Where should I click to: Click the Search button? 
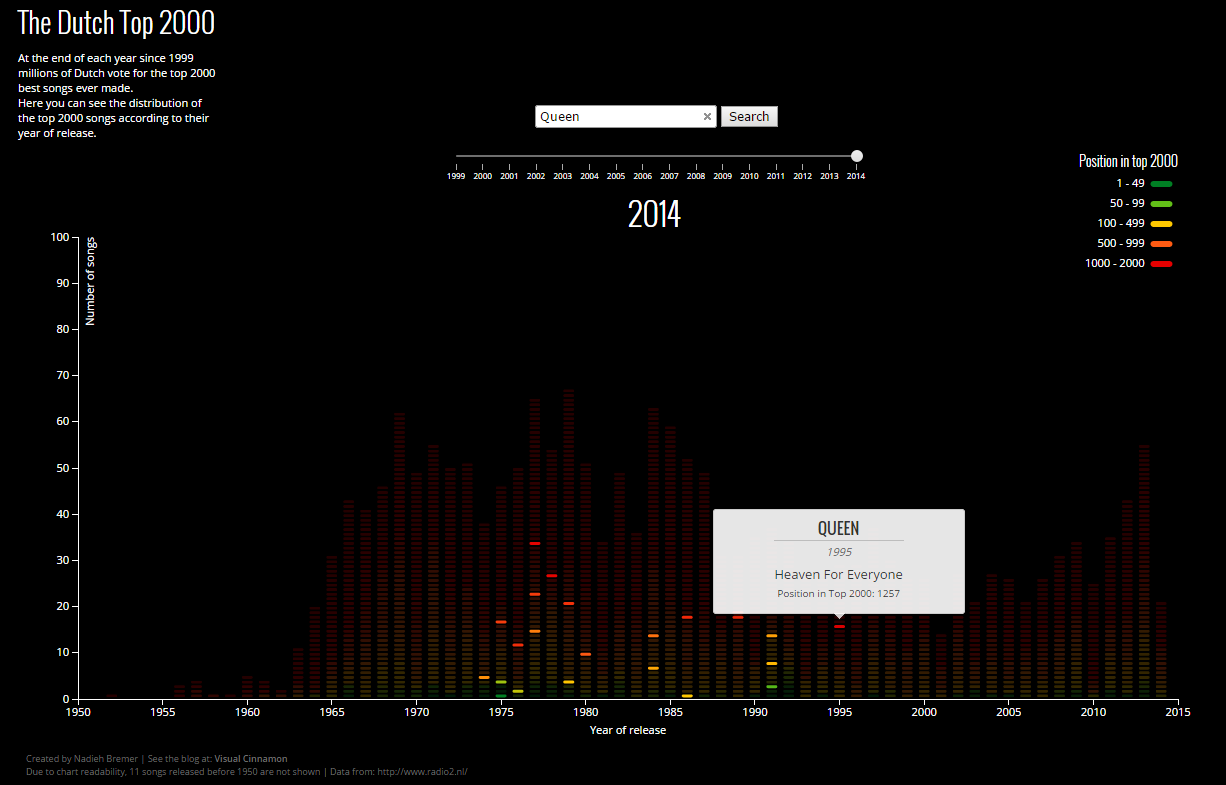pyautogui.click(x=749, y=117)
